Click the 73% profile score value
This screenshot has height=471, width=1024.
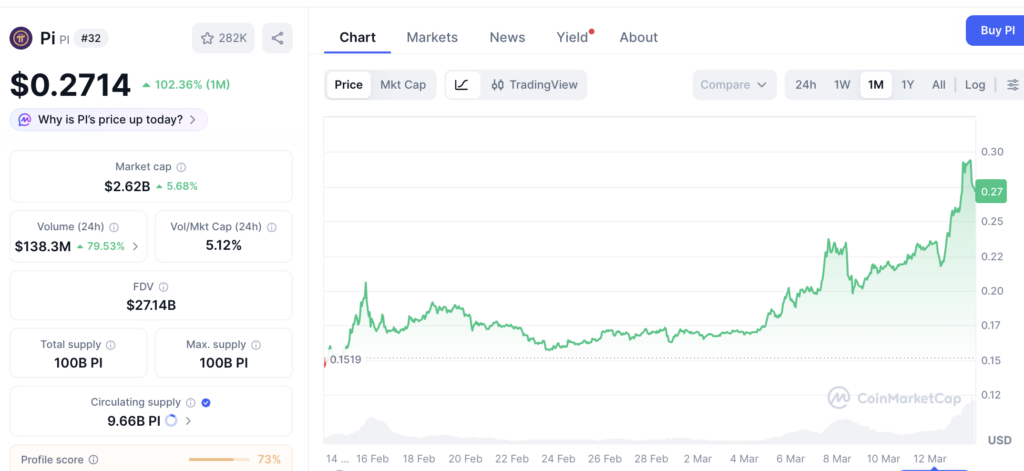click(269, 460)
